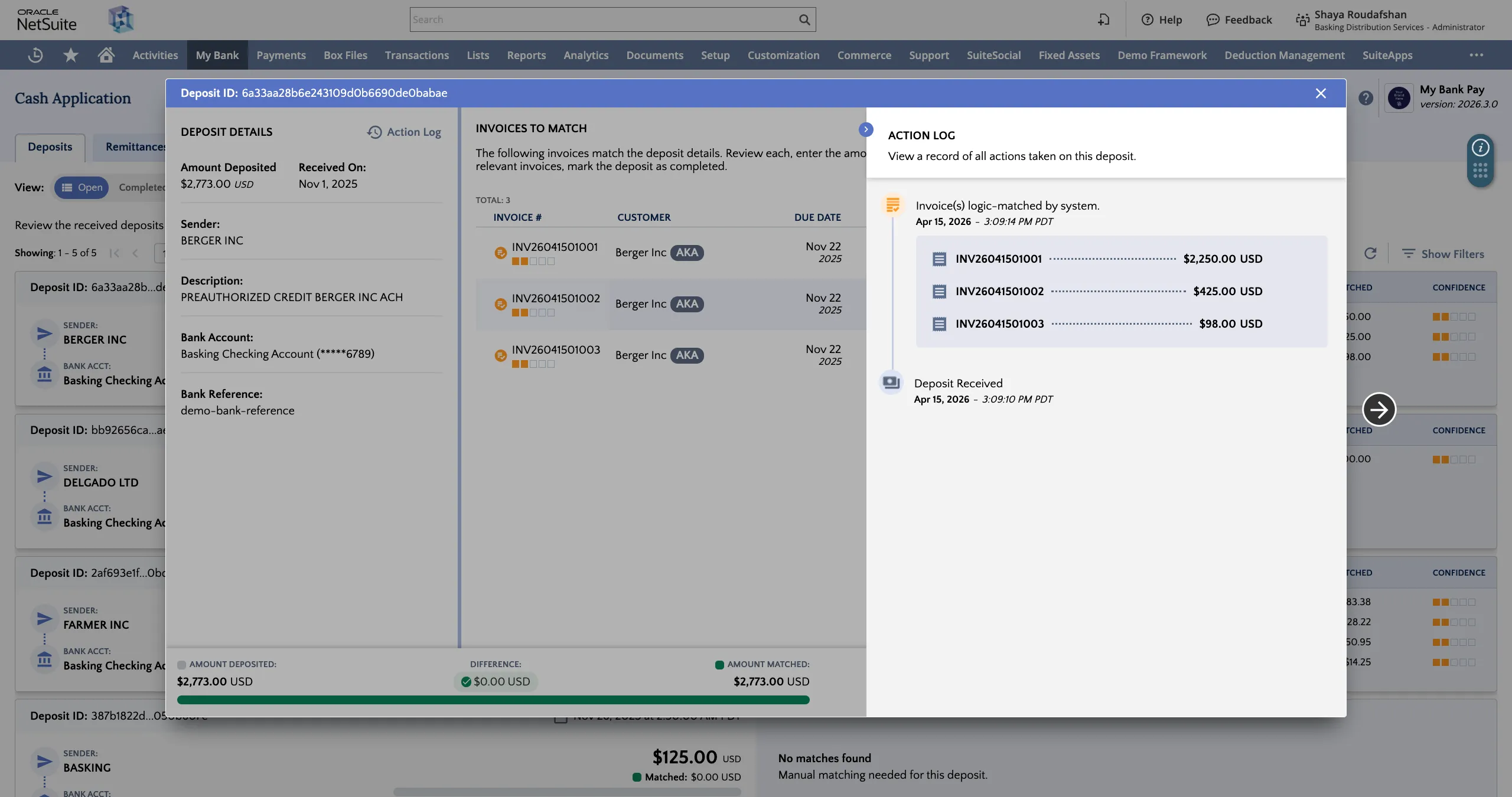Click confidence indicator under INV26041501001
This screenshot has width=1512, height=797.
click(x=533, y=262)
